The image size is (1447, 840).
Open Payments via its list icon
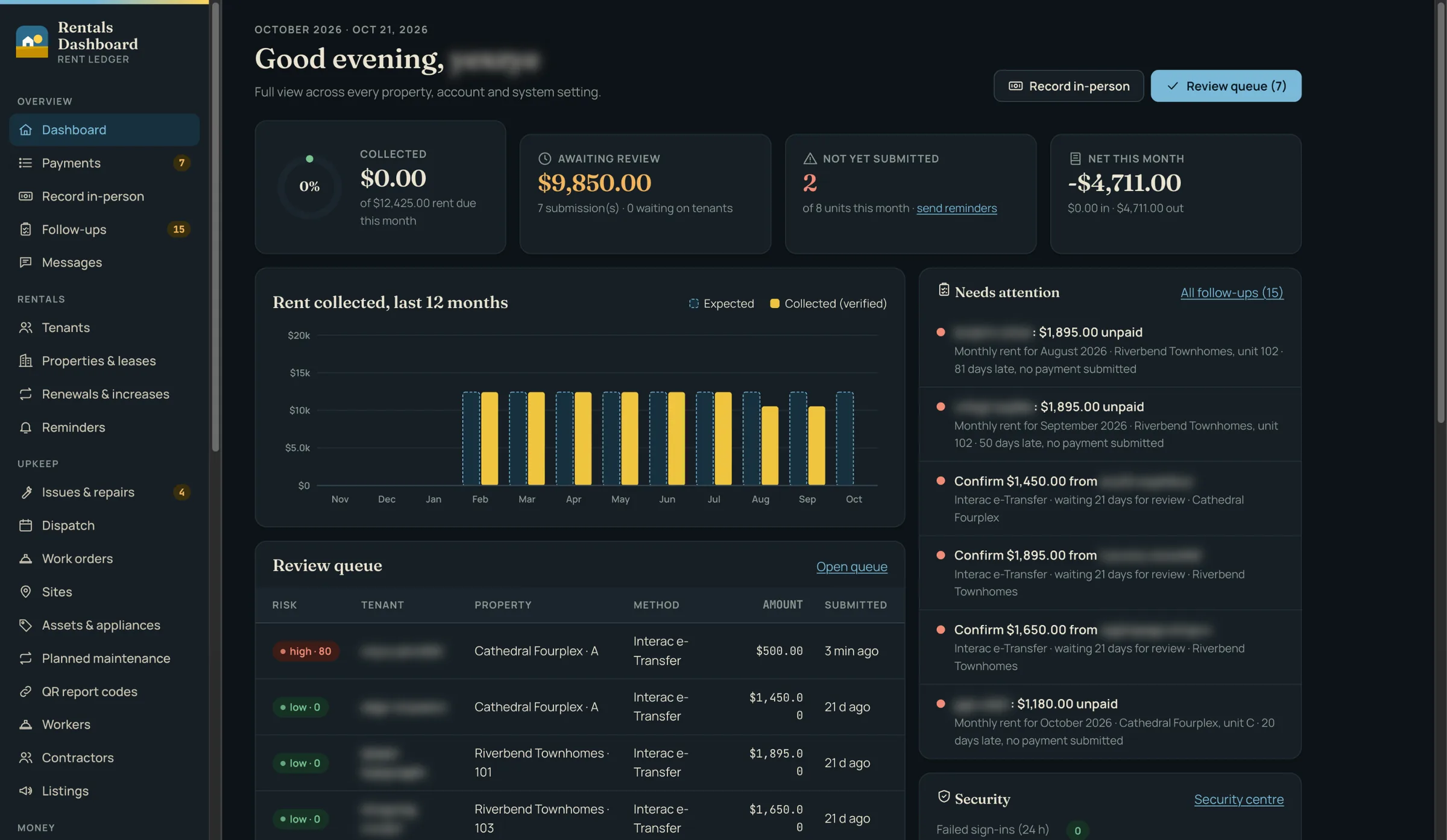pos(25,163)
